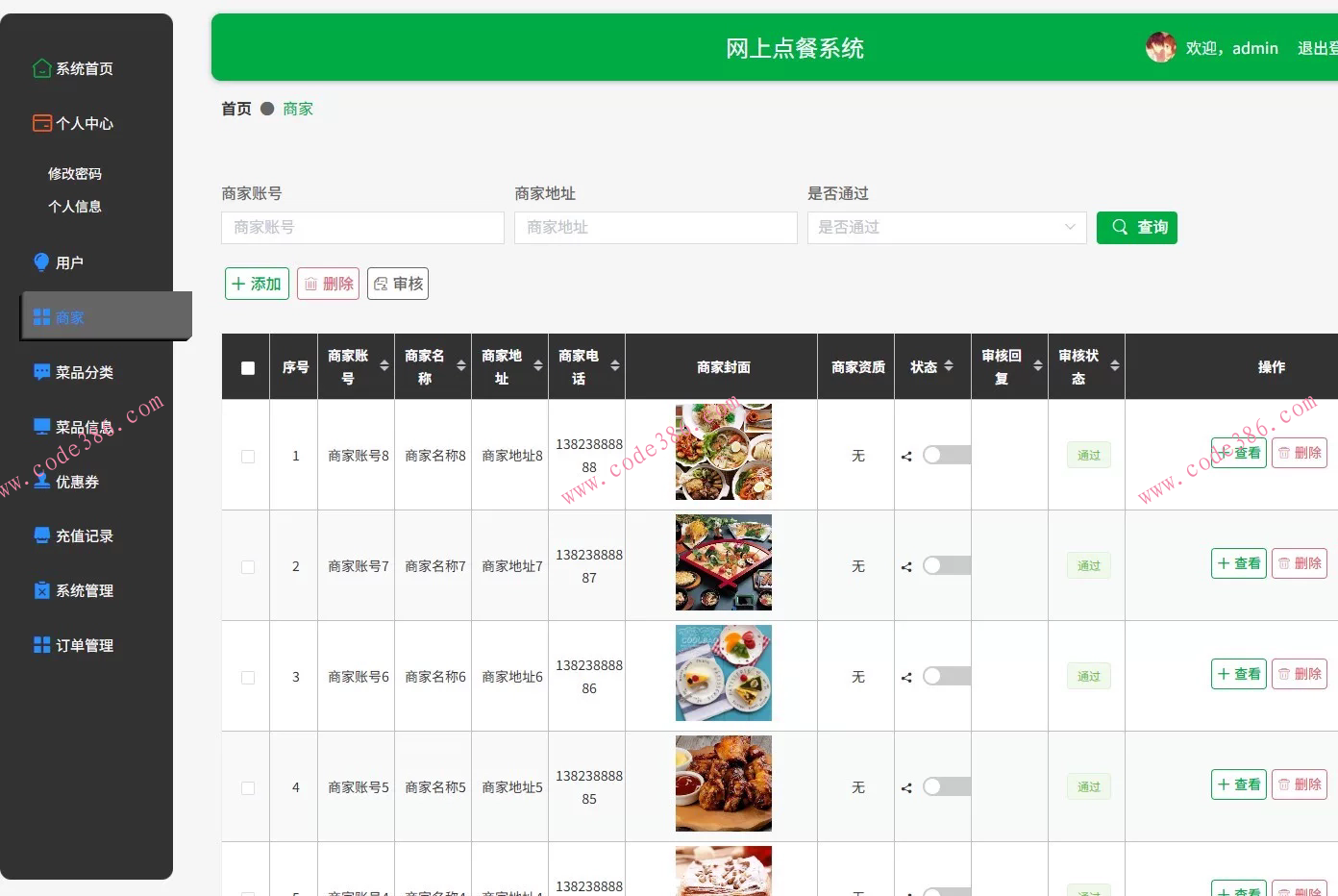Open the 是否通过 dropdown
Image resolution: width=1338 pixels, height=896 pixels.
point(947,228)
